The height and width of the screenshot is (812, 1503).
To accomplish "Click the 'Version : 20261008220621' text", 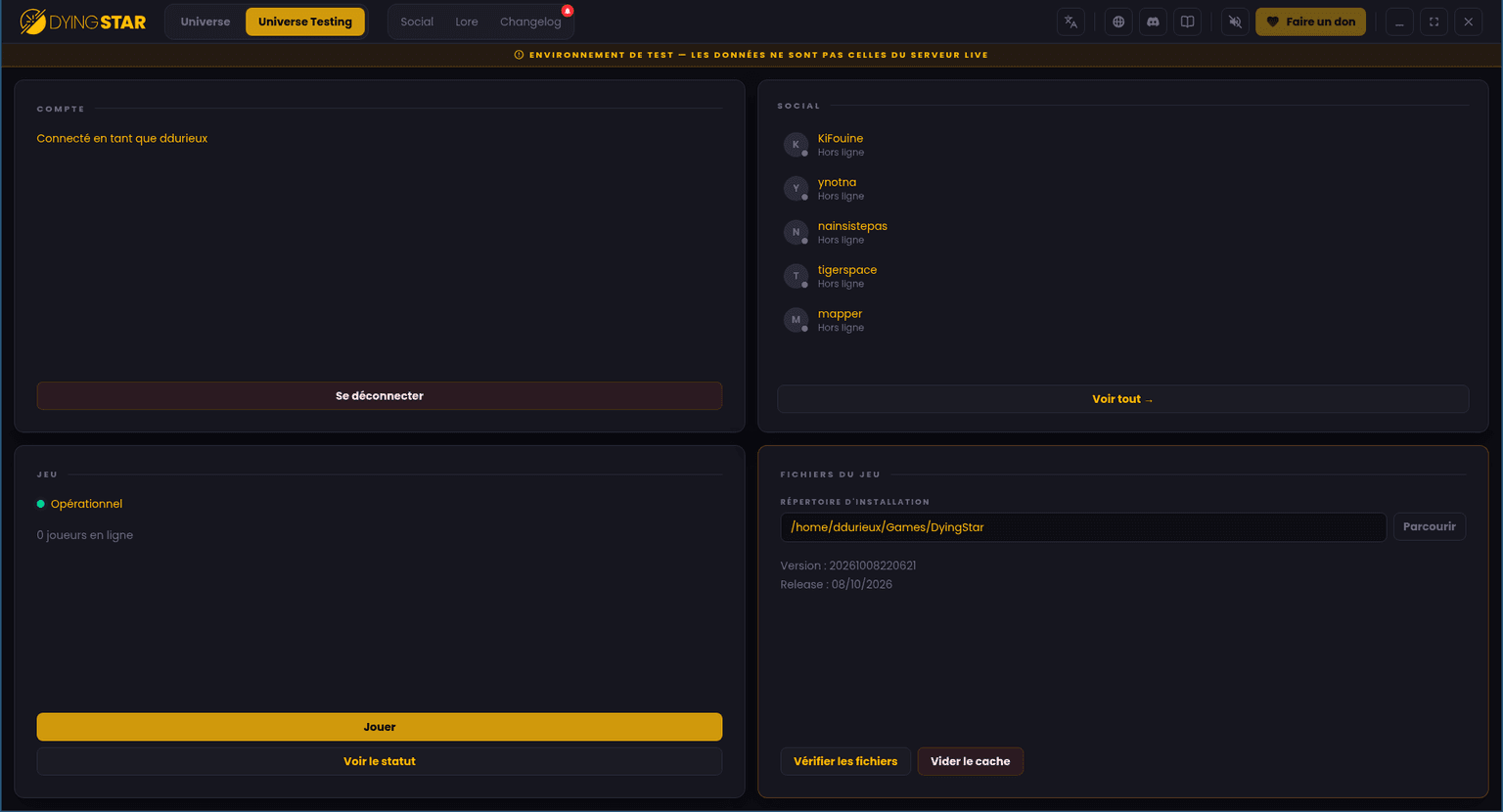I will [x=848, y=565].
